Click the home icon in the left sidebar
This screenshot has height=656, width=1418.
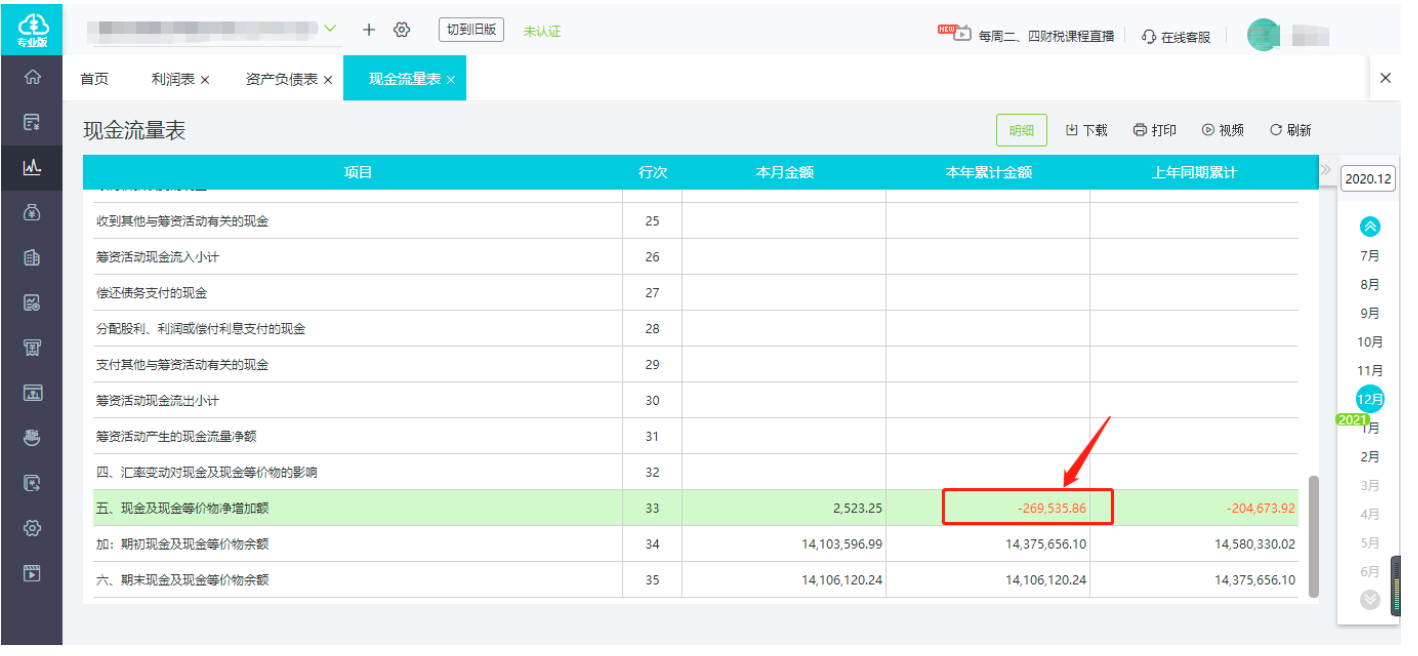(x=32, y=77)
